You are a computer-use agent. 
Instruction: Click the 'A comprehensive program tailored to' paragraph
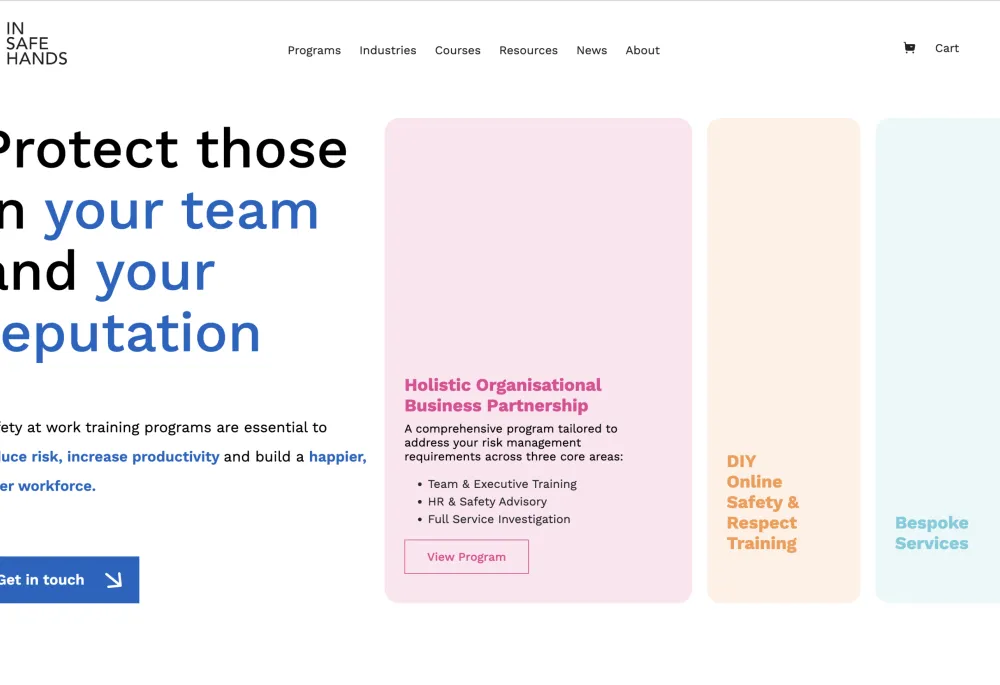(513, 443)
